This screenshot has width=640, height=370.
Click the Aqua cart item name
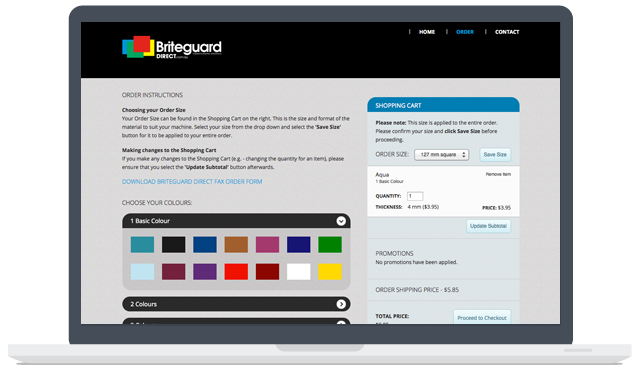382,175
